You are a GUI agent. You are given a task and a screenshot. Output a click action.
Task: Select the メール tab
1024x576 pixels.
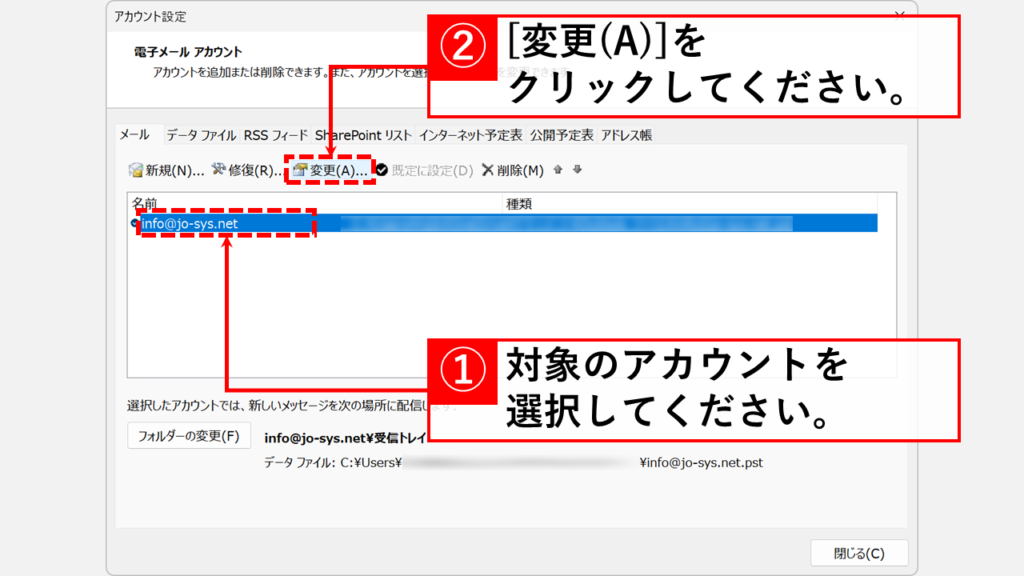[x=136, y=135]
